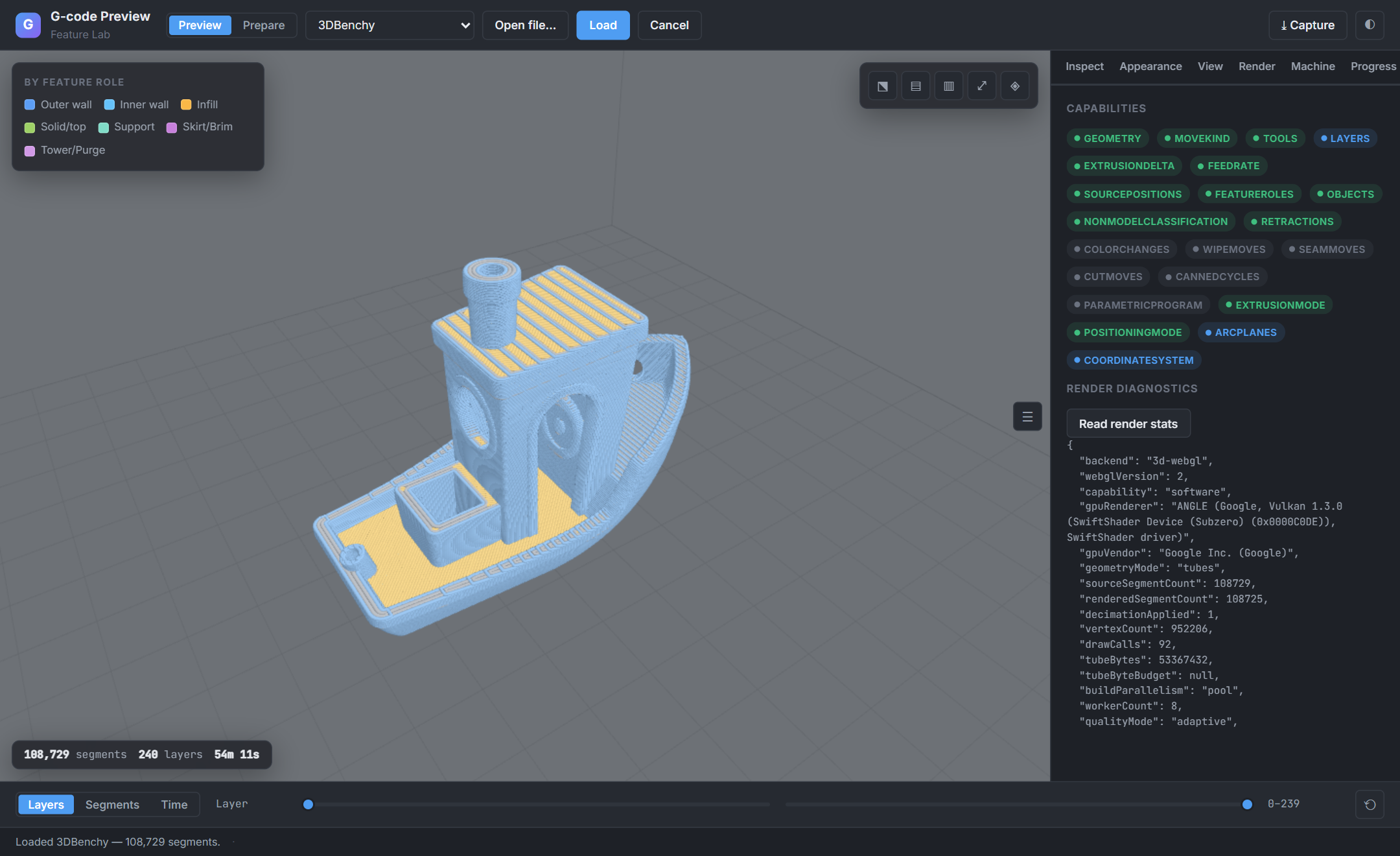Viewport: 1400px width, 856px height.
Task: Click the SOURCEPOSITIONS capability badge
Action: point(1128,194)
